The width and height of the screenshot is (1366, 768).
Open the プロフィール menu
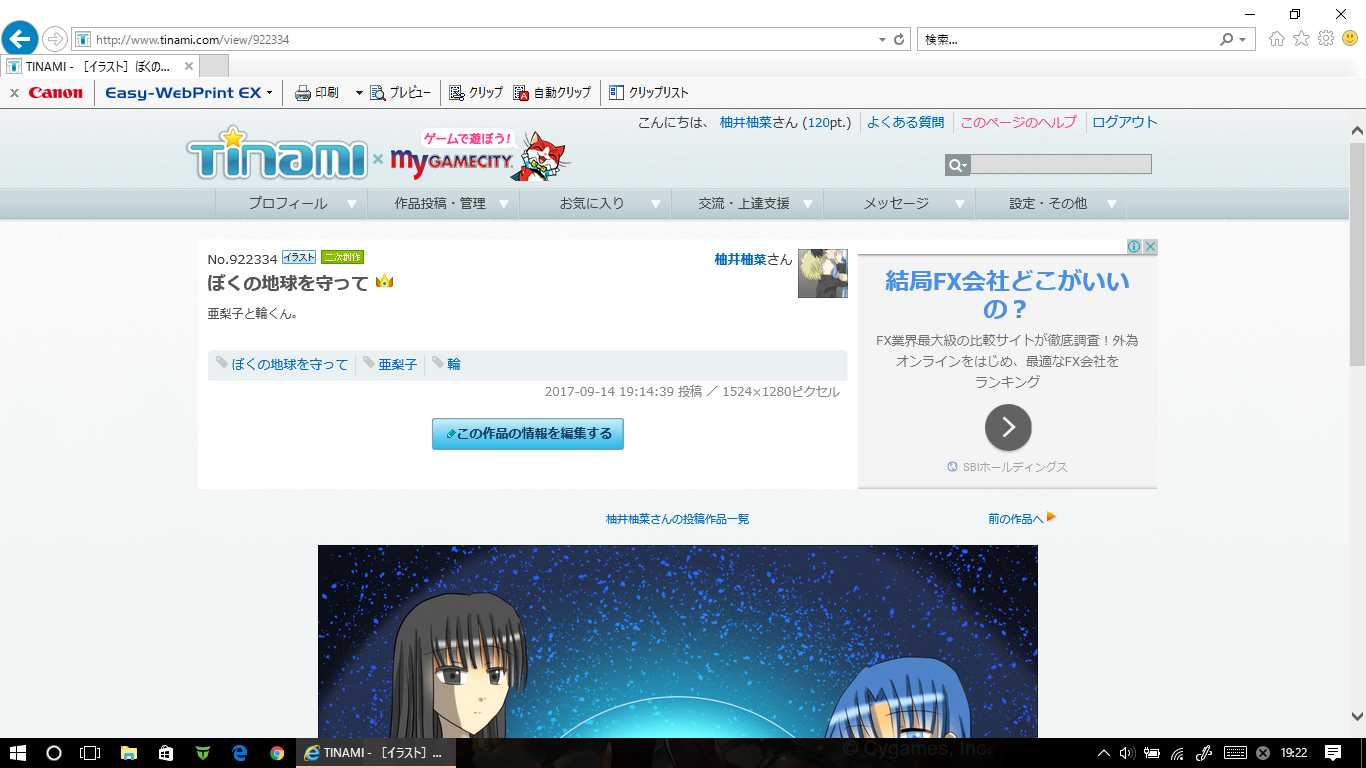point(291,203)
